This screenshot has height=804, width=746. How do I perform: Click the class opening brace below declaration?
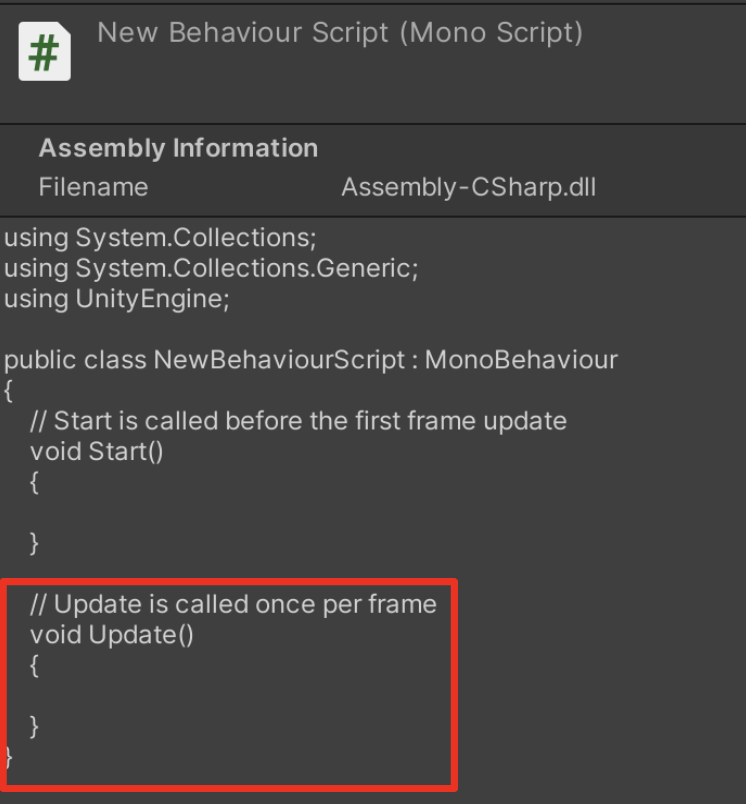[x=8, y=391]
